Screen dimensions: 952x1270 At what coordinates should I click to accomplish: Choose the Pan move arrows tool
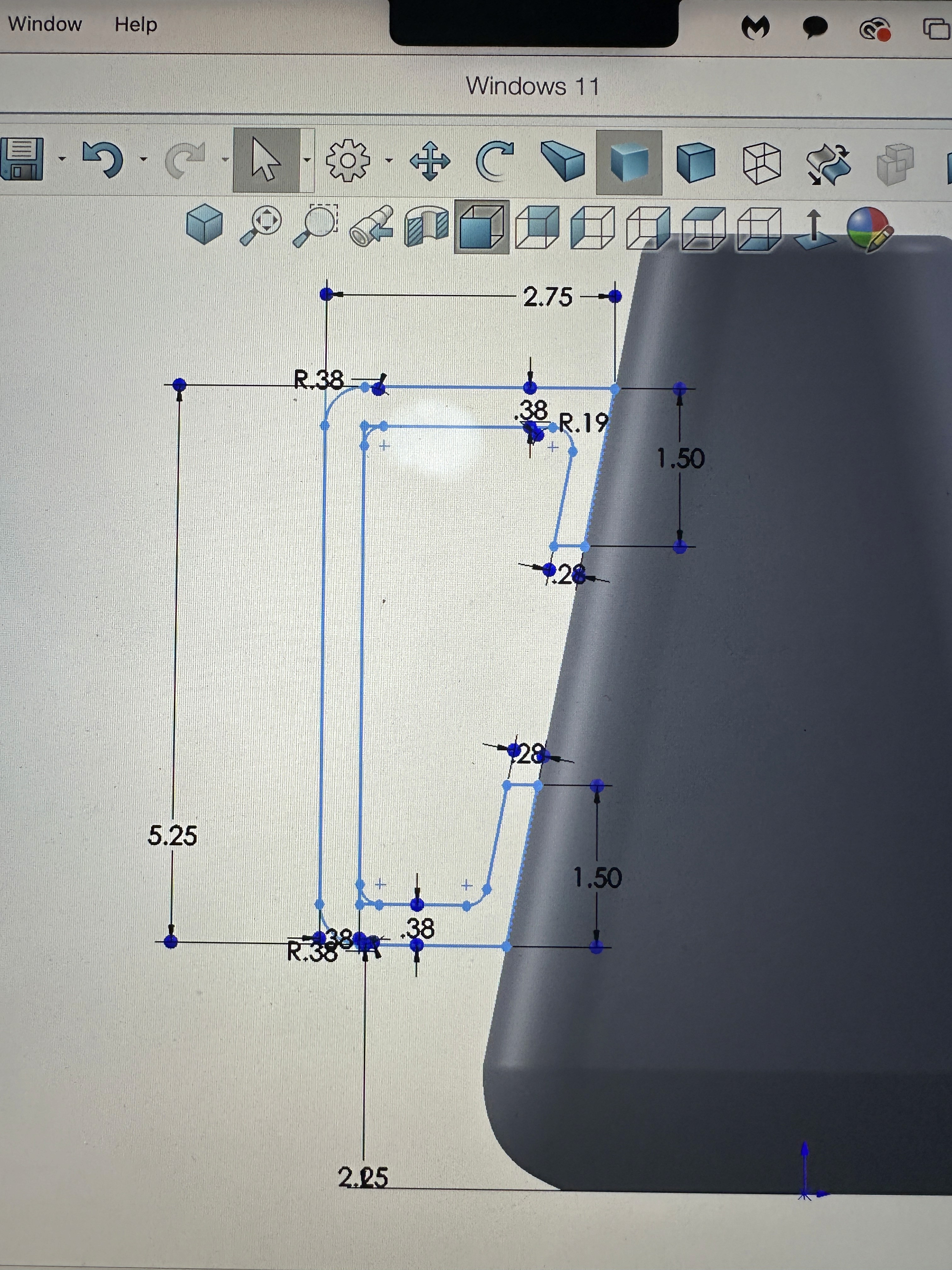click(x=430, y=161)
